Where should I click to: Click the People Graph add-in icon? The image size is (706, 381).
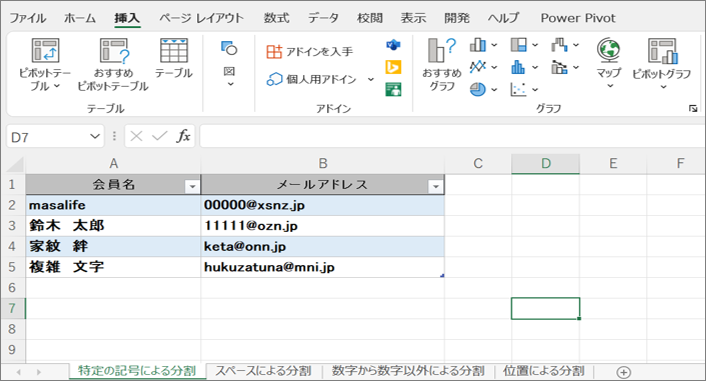tap(393, 89)
